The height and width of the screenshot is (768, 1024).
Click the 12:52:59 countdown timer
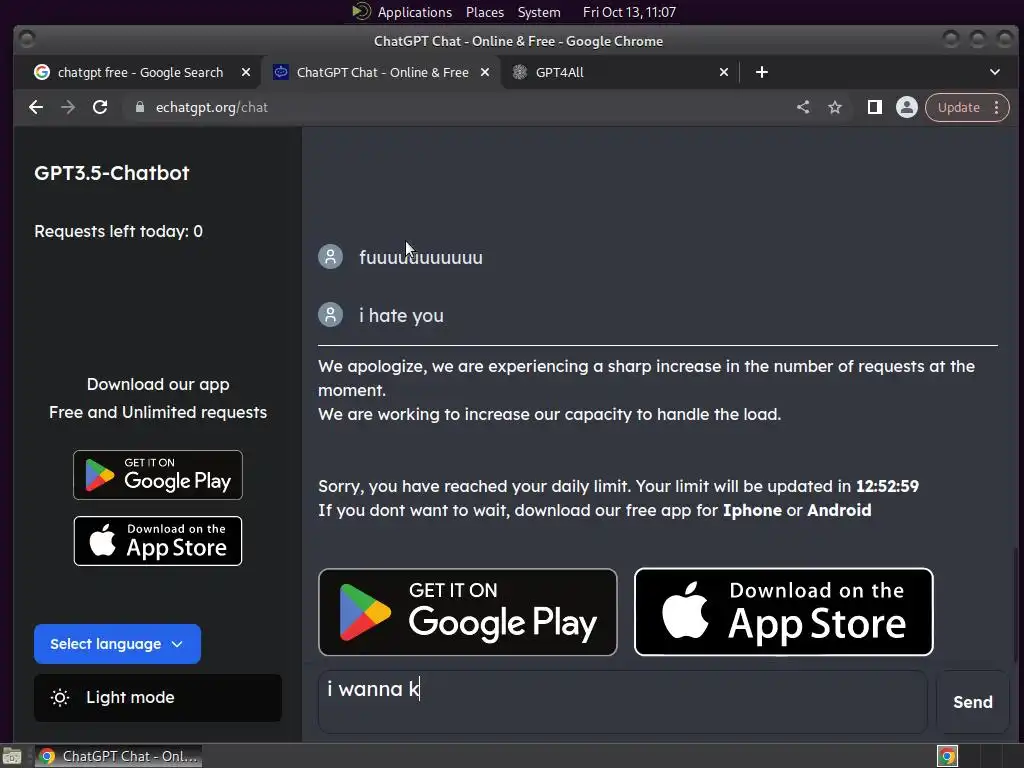[887, 486]
